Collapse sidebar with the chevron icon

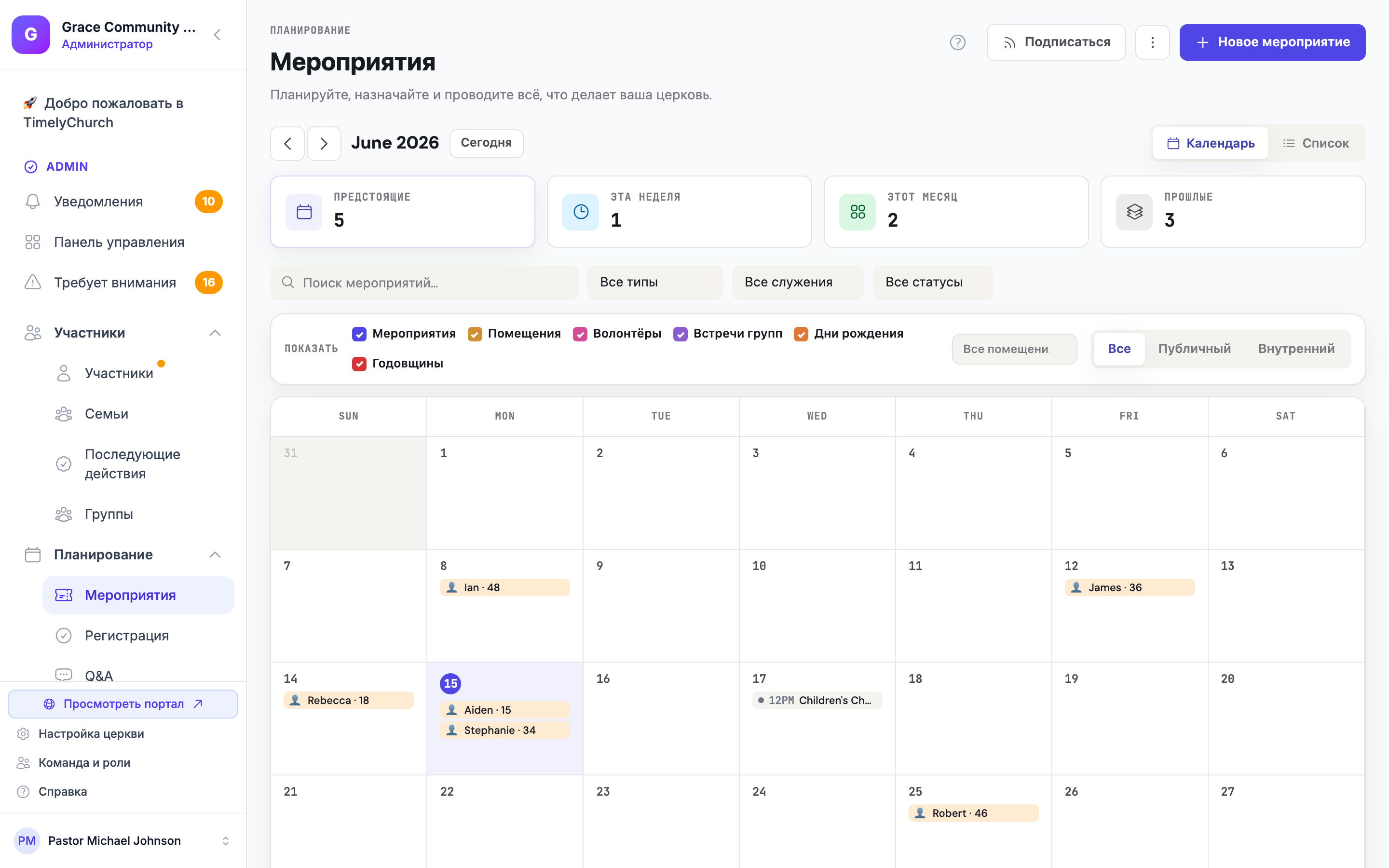coord(218,35)
